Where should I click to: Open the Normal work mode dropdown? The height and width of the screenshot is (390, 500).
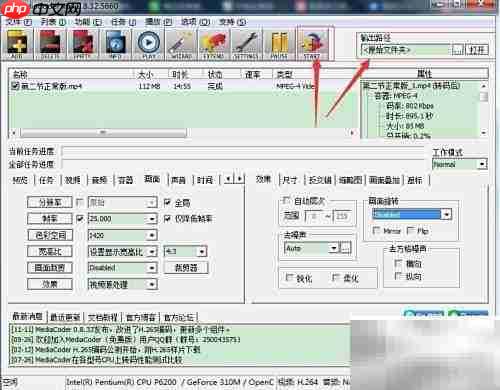point(482,164)
